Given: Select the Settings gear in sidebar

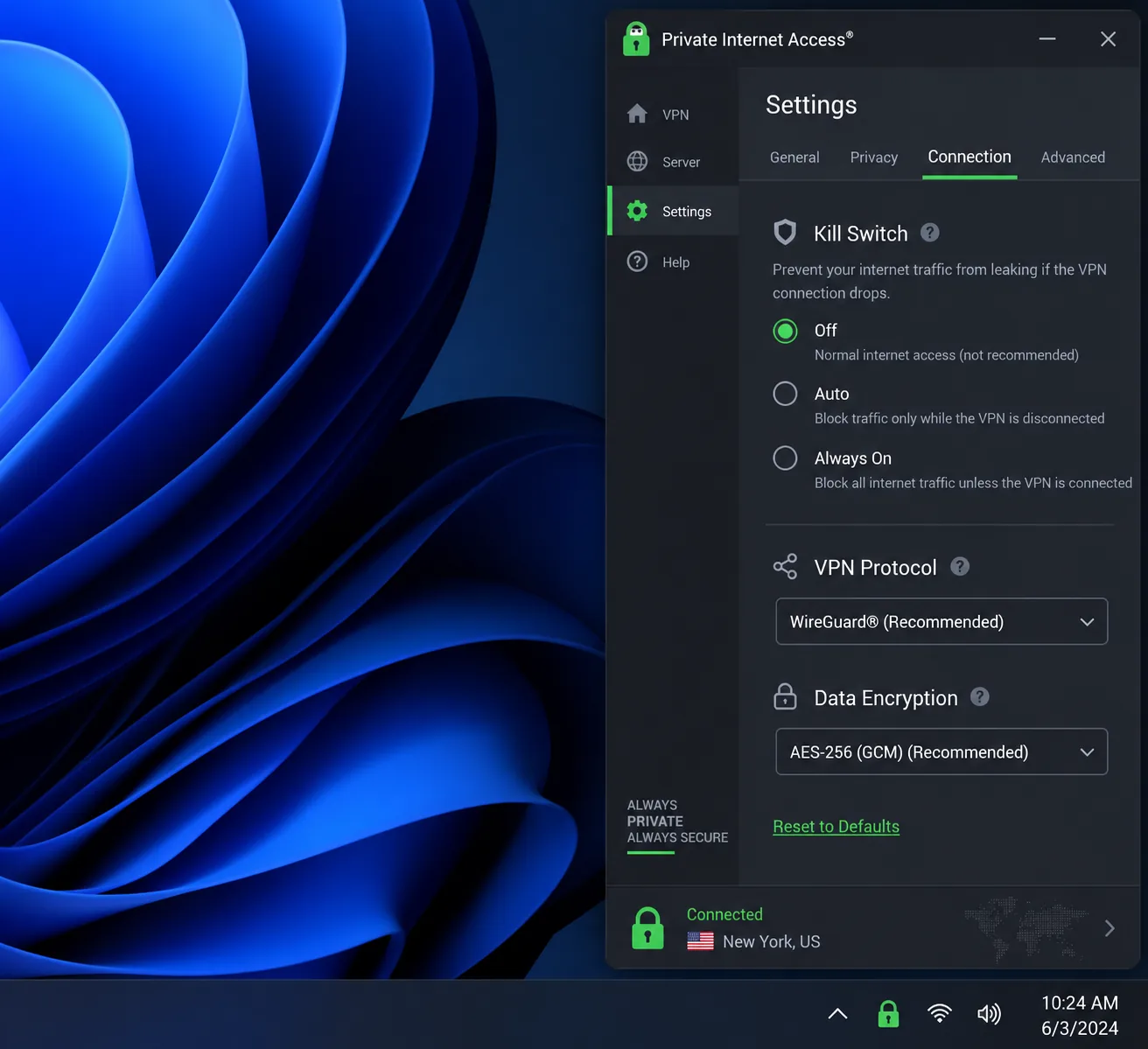Looking at the screenshot, I should (x=673, y=211).
